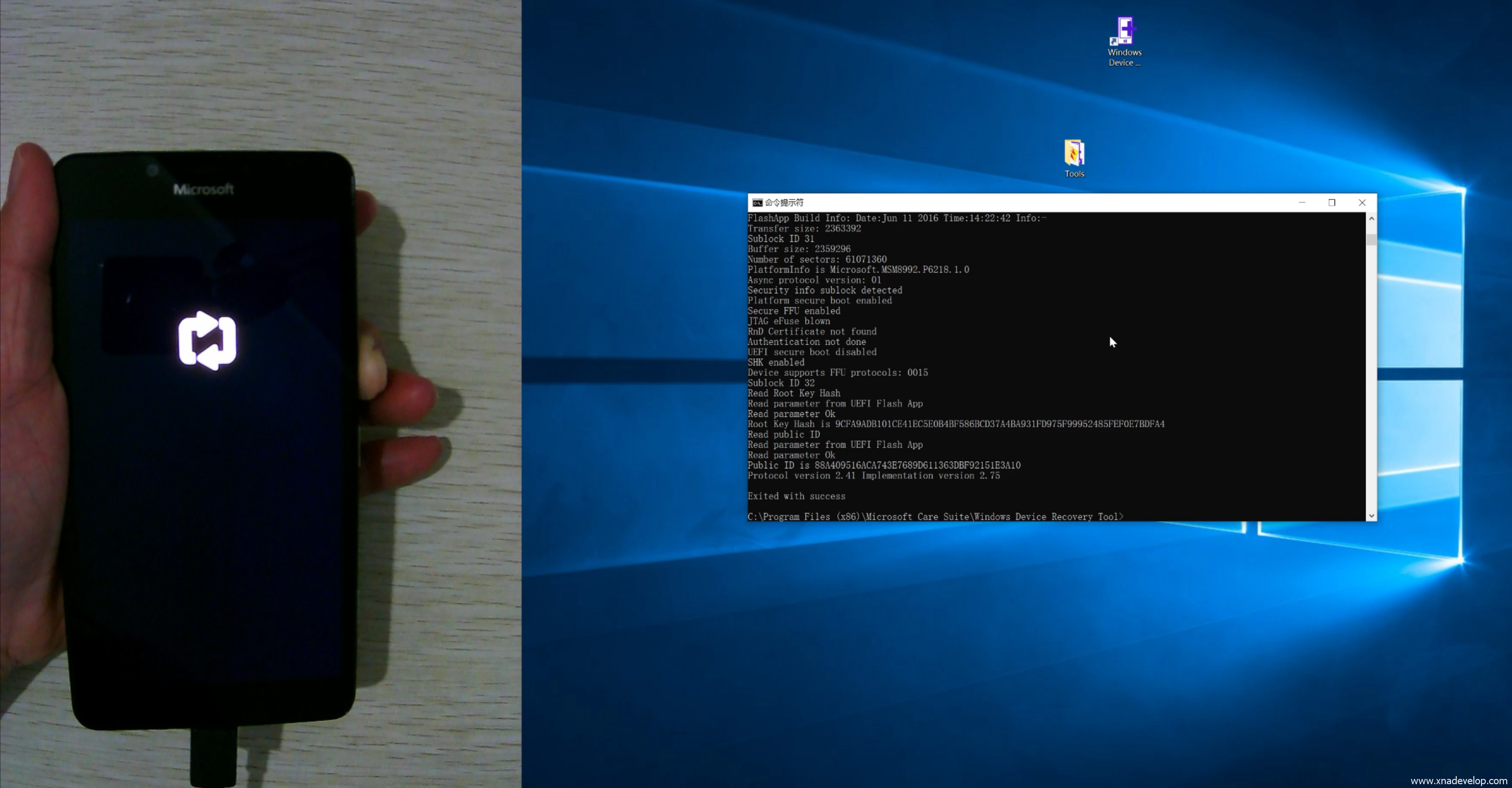The height and width of the screenshot is (788, 1512).
Task: Click the PlatformInfo MSM8992 output line
Action: pyautogui.click(x=858, y=270)
